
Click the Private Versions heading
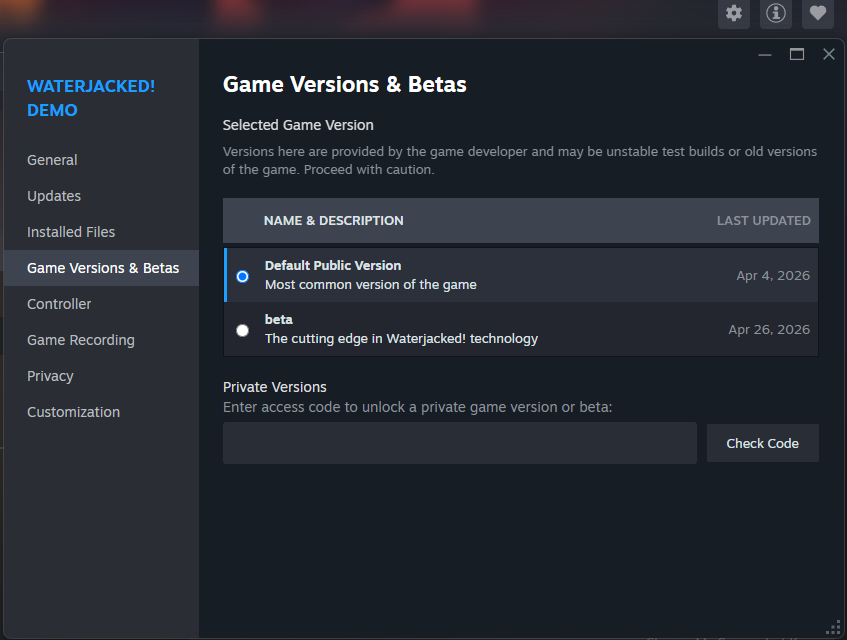274,387
